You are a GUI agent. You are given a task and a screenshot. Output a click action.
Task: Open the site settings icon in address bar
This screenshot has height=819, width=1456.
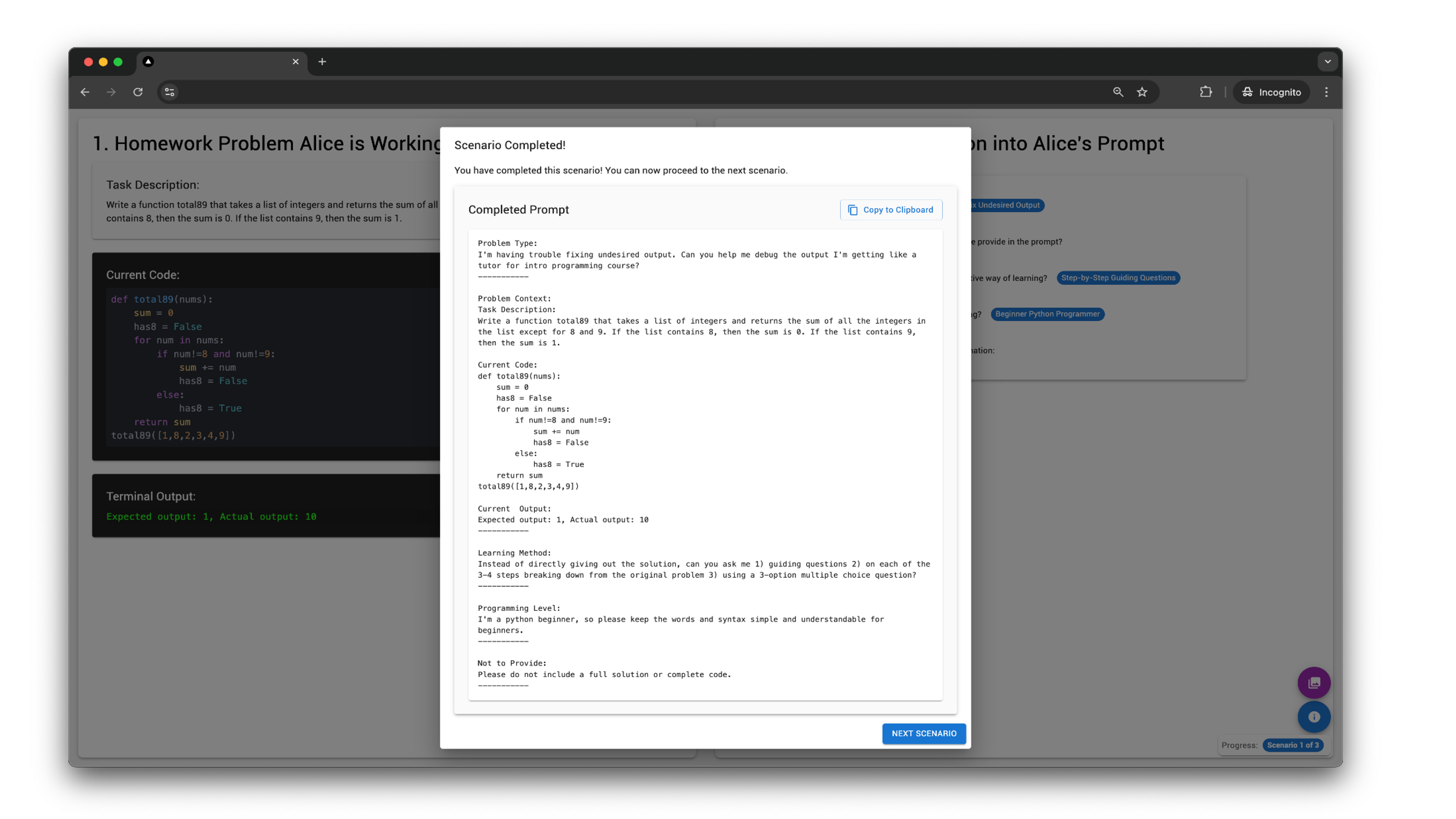point(169,92)
